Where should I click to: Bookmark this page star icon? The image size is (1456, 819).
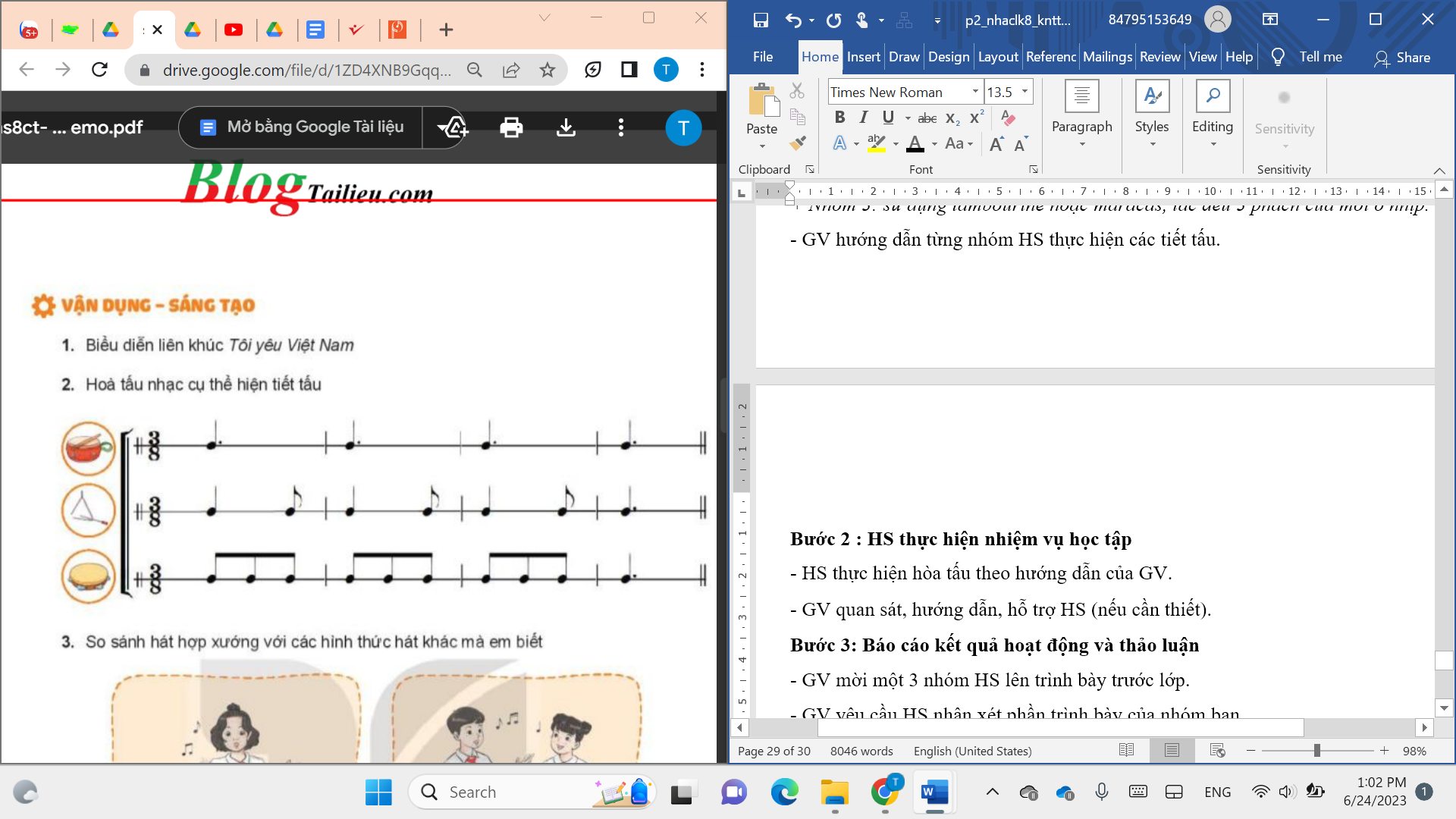(x=548, y=70)
